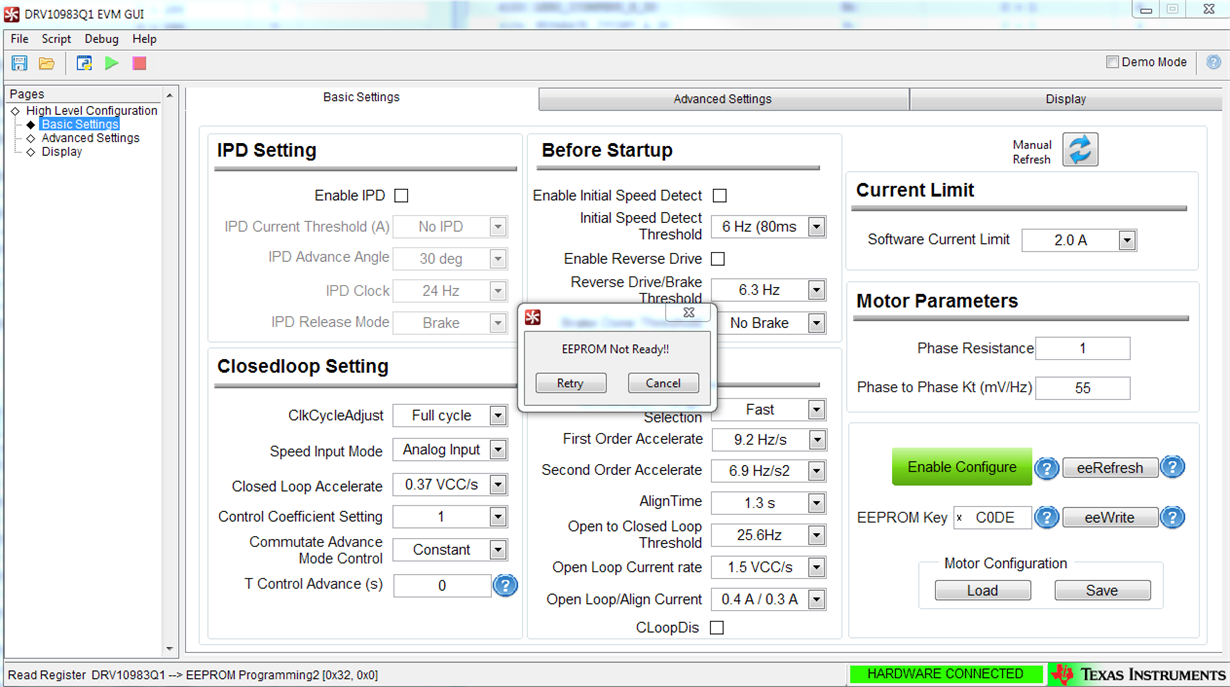Stop script with red square icon
Viewport: 1230px width, 687px height.
(139, 63)
